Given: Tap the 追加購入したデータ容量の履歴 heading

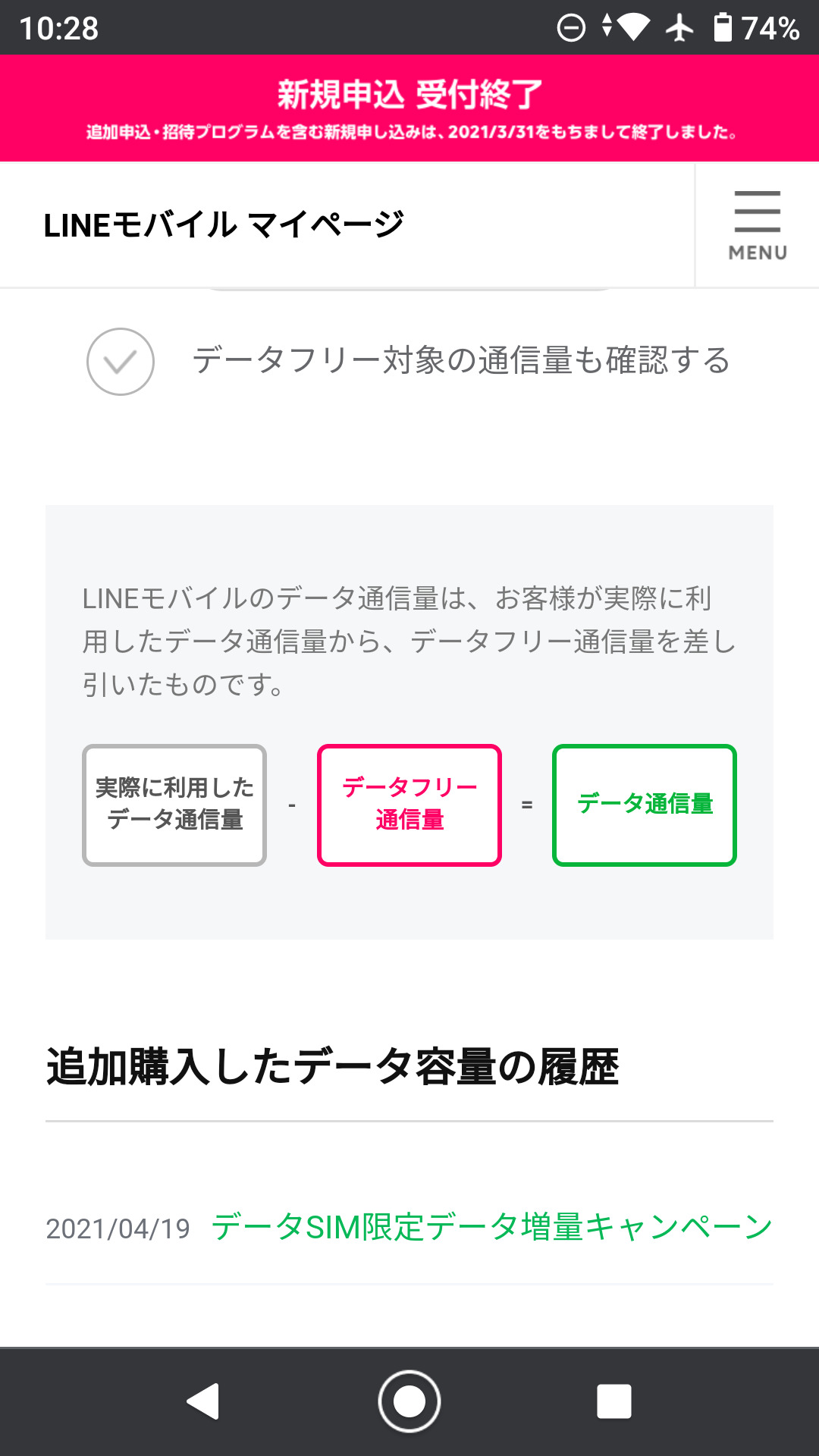Looking at the screenshot, I should tap(332, 1067).
